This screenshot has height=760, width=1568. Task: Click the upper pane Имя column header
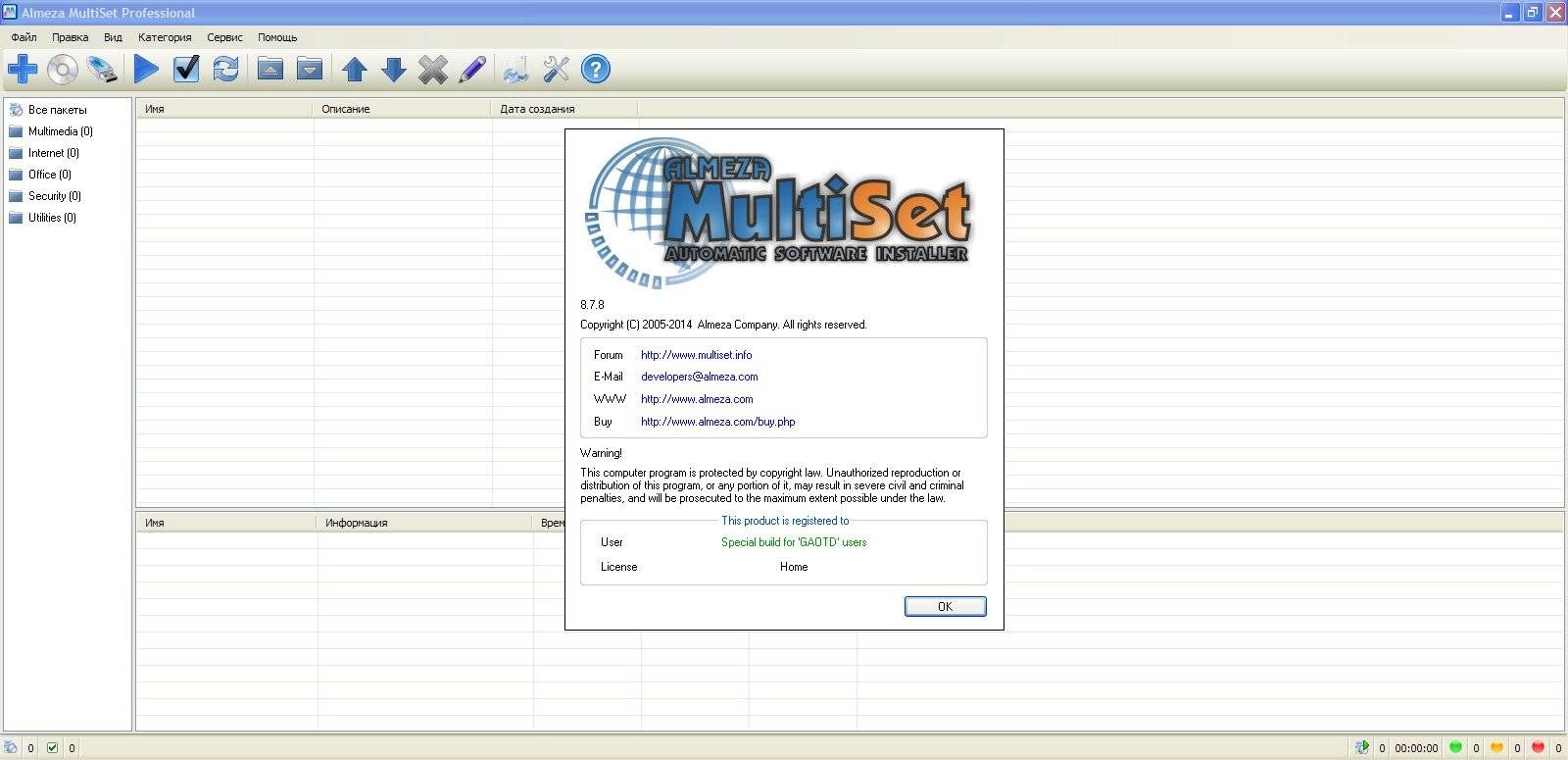point(224,109)
